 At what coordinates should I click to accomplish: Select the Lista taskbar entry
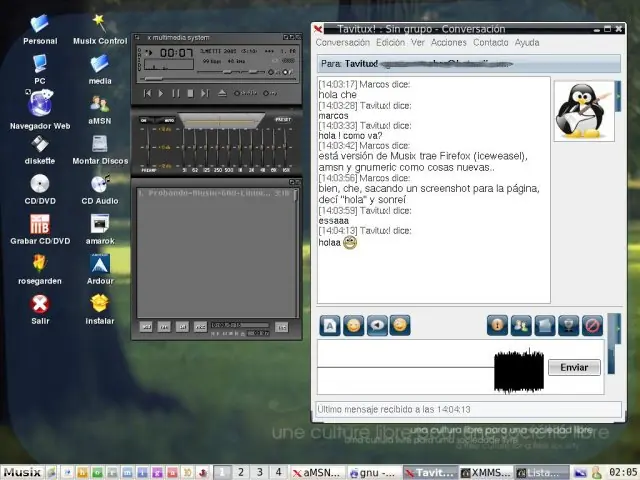[x=542, y=473]
